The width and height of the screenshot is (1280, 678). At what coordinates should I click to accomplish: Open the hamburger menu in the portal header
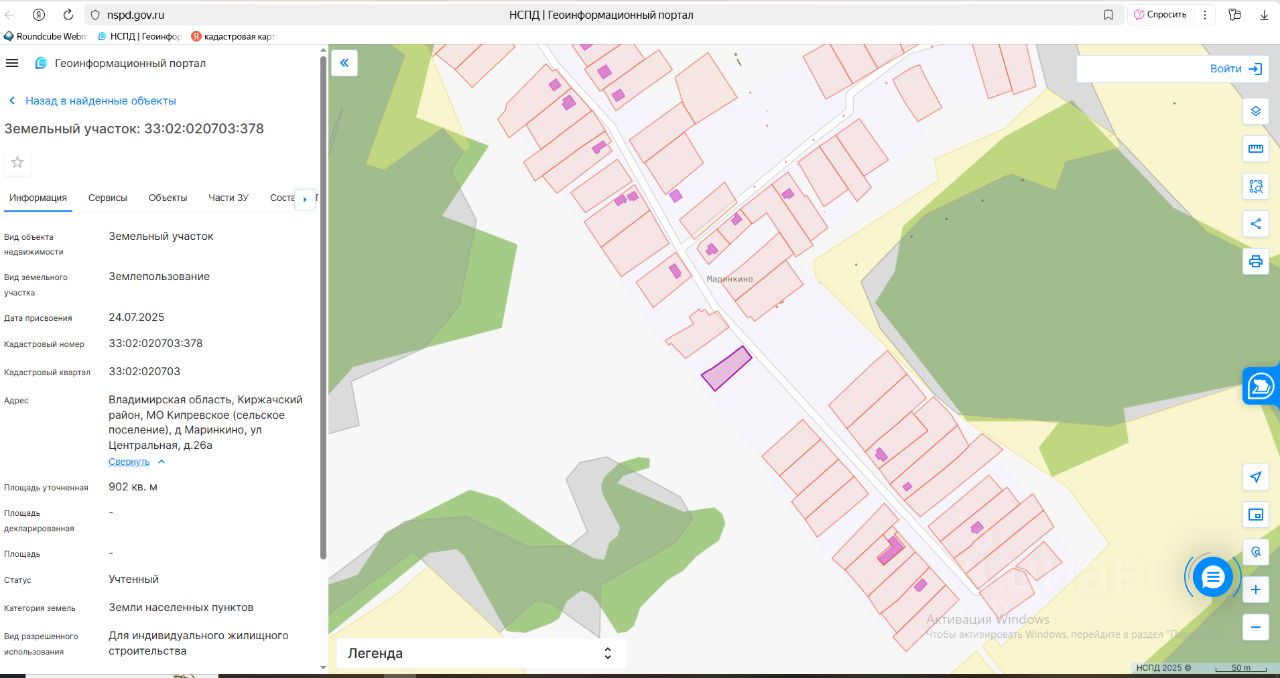[x=12, y=63]
